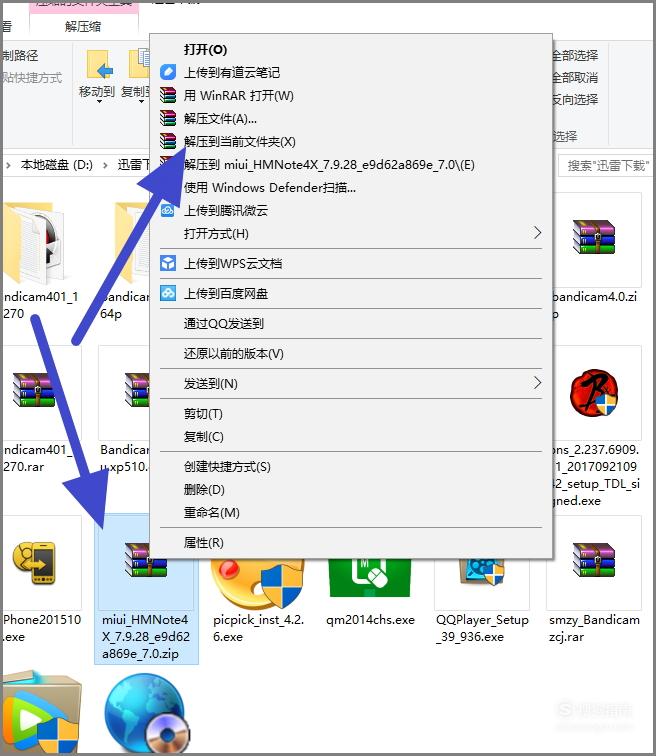Screen dimensions: 656x756
Task: Expand 发送到(N) submenu
Action: 351,384
